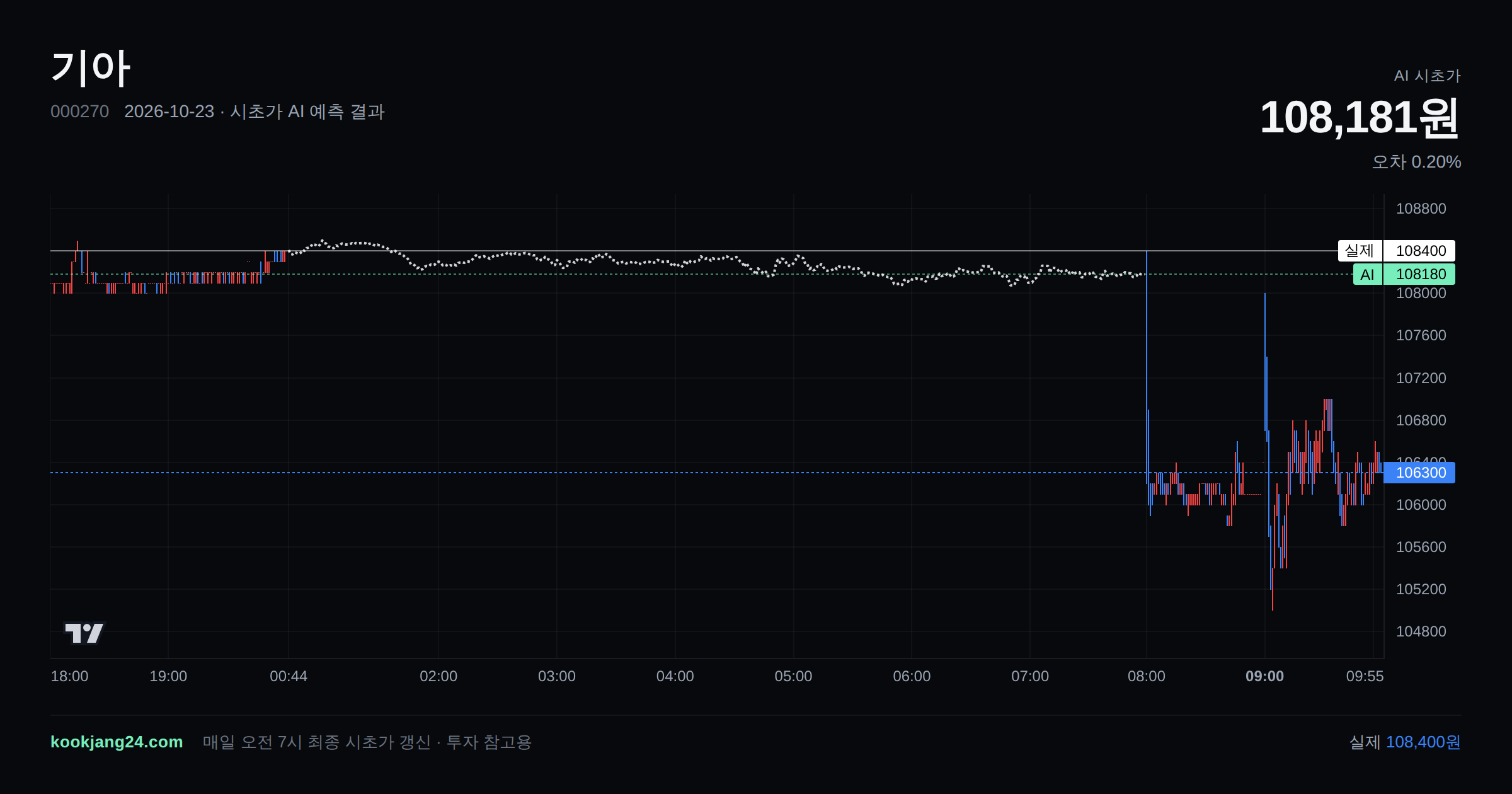1512x794 pixels.
Task: Click the 2026-10-23 시초가 AI 예측 결과 subtitle
Action: 255,112
